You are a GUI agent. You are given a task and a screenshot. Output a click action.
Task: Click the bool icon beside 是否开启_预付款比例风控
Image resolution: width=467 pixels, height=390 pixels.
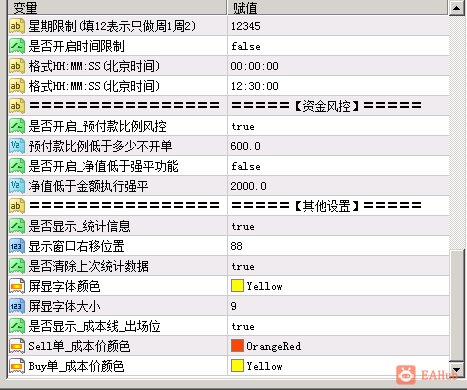(x=17, y=126)
